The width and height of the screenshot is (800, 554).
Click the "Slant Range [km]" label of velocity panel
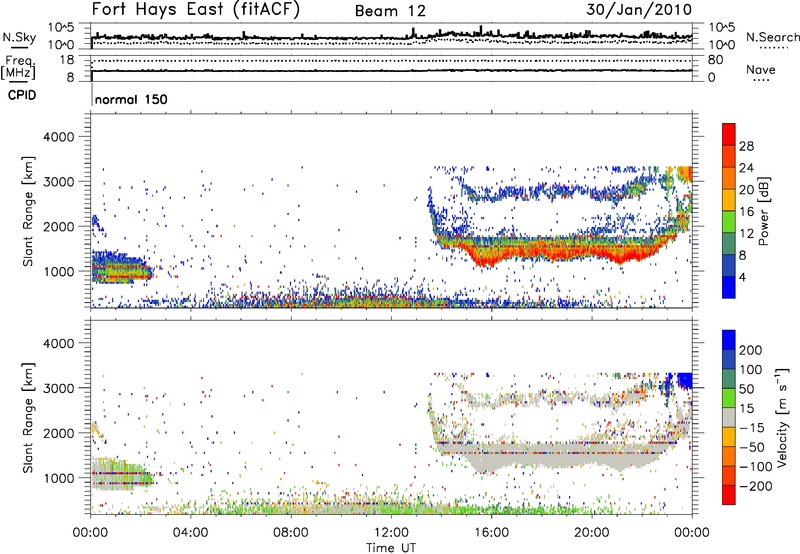tap(28, 418)
